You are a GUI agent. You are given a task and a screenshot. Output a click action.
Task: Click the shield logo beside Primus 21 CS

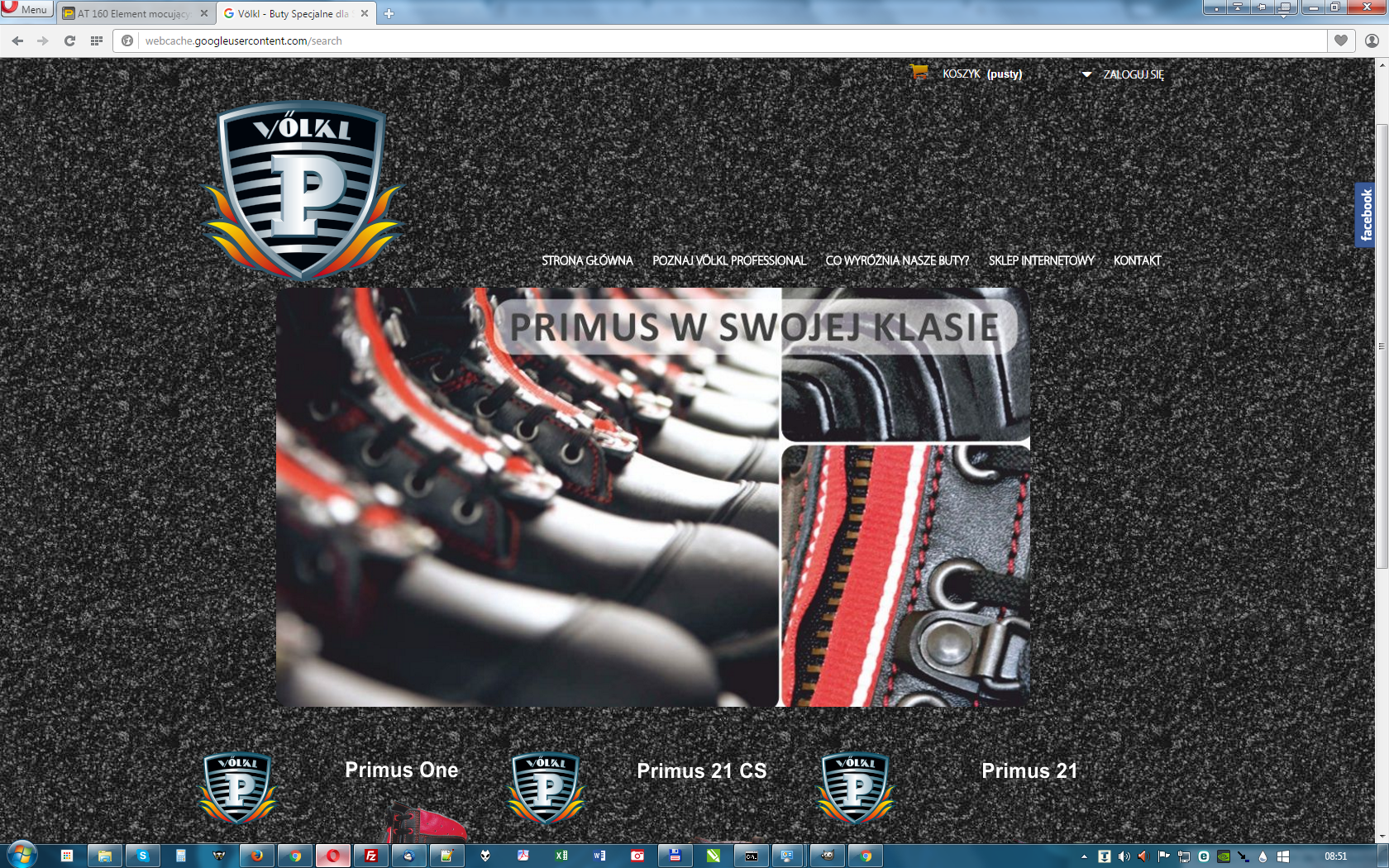546,788
